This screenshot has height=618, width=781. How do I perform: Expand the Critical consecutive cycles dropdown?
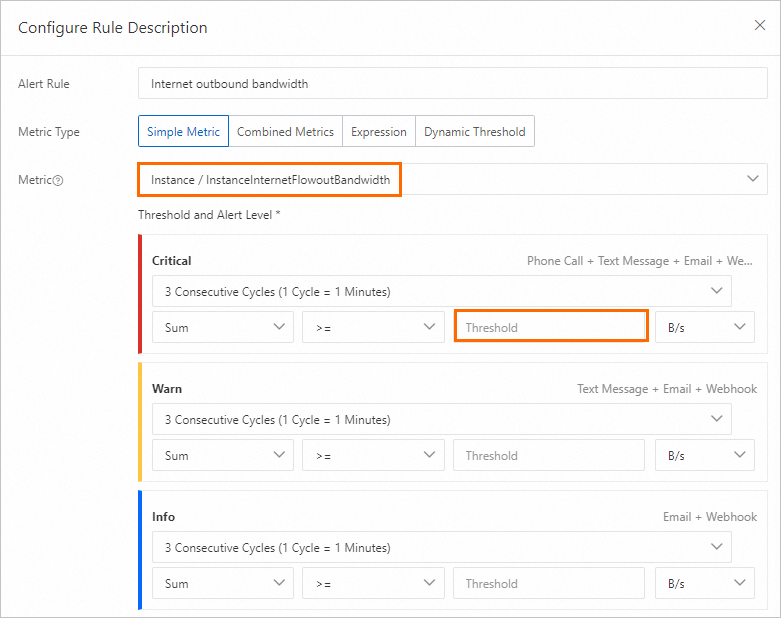[441, 292]
